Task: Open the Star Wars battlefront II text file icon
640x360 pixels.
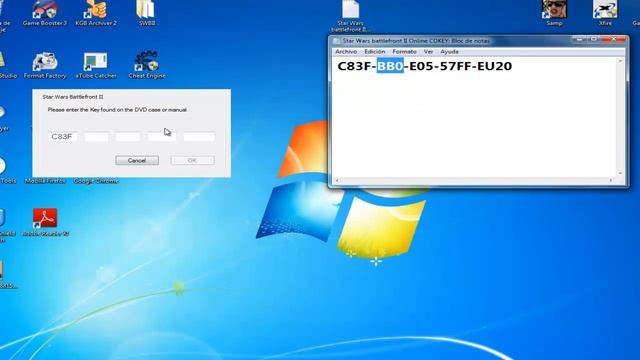Action: 350,16
